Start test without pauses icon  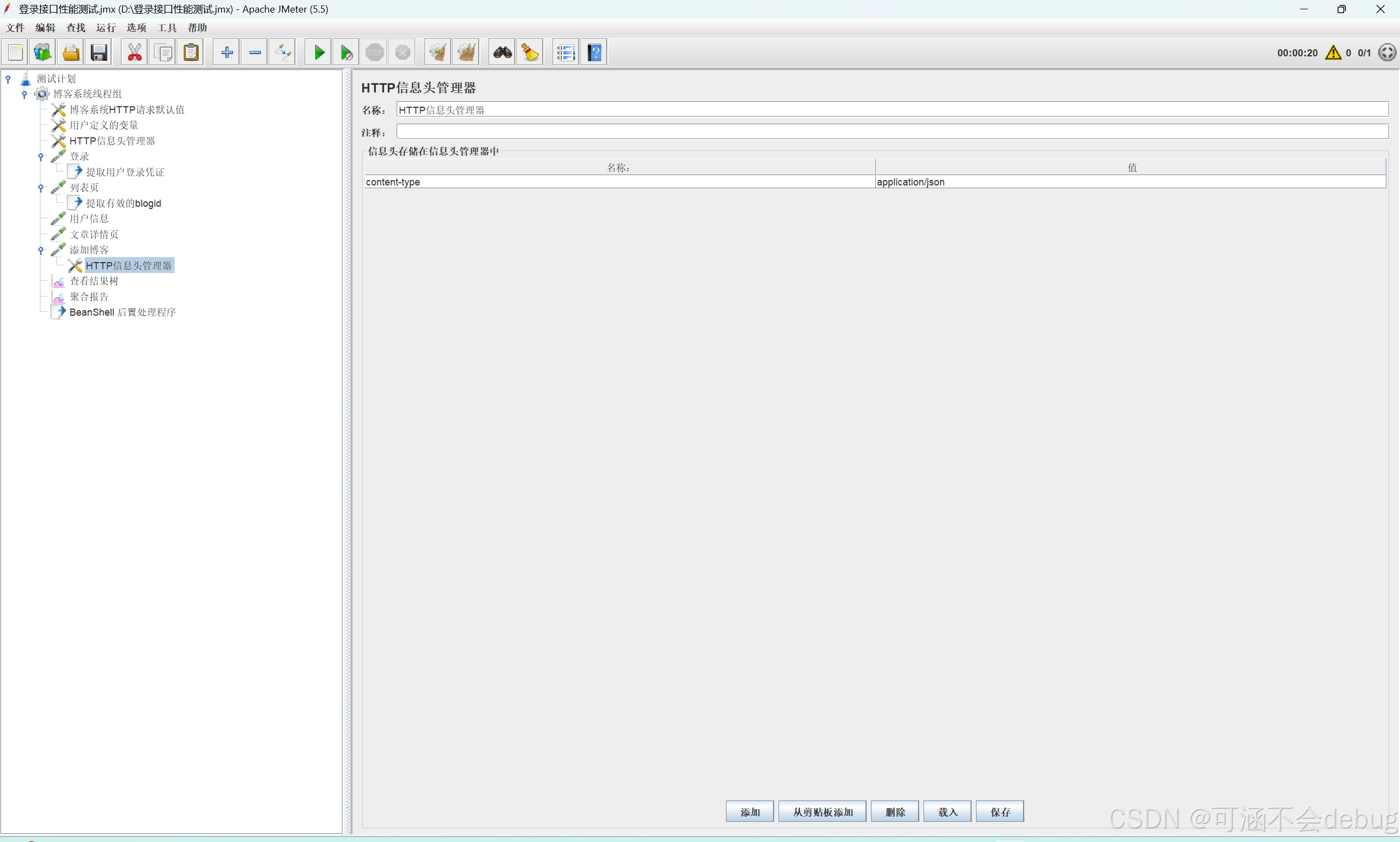point(347,52)
